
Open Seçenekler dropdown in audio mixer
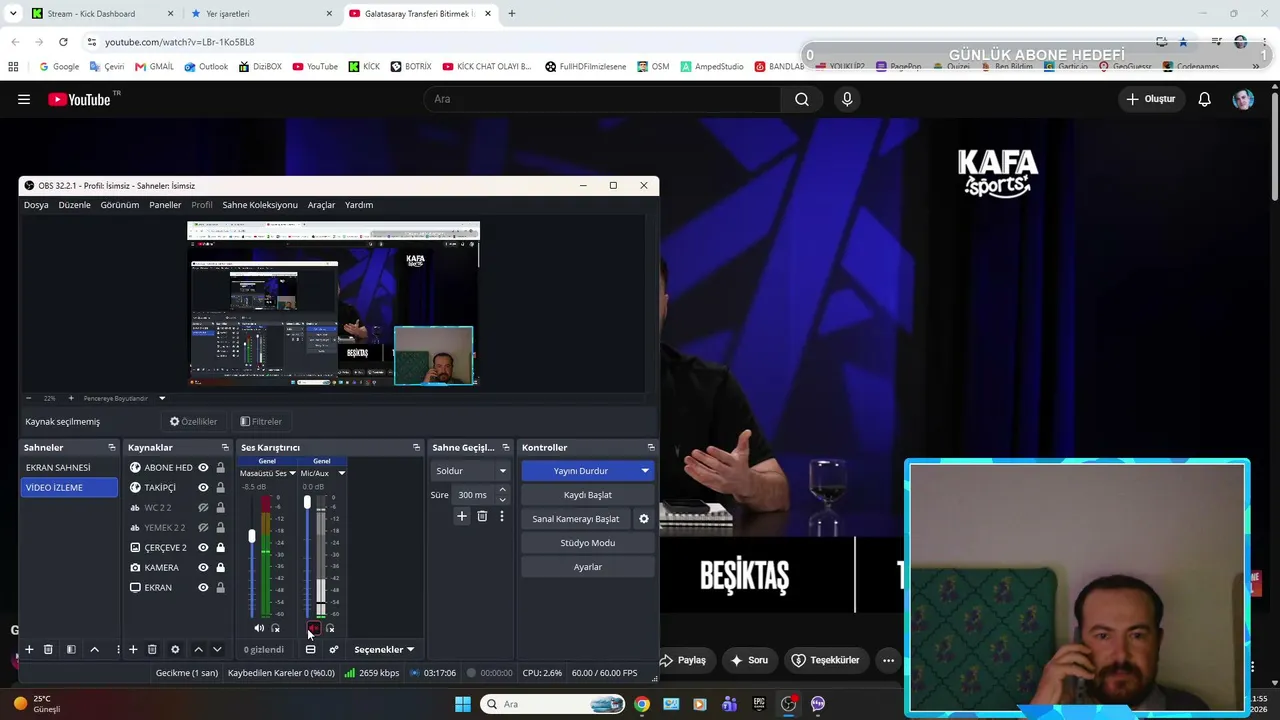384,649
